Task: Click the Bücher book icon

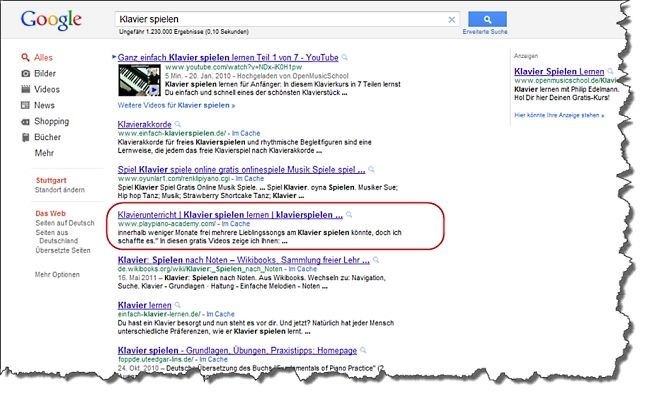Action: pyautogui.click(x=25, y=137)
